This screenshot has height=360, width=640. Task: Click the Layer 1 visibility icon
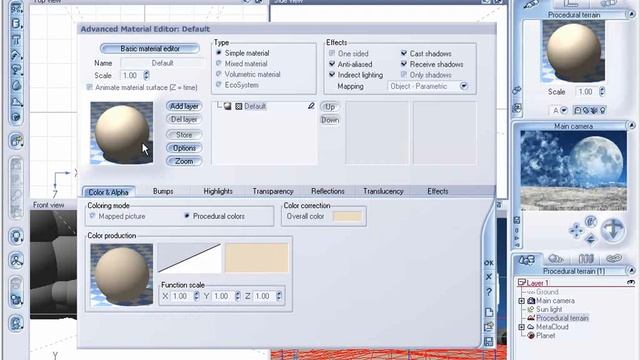pos(631,282)
